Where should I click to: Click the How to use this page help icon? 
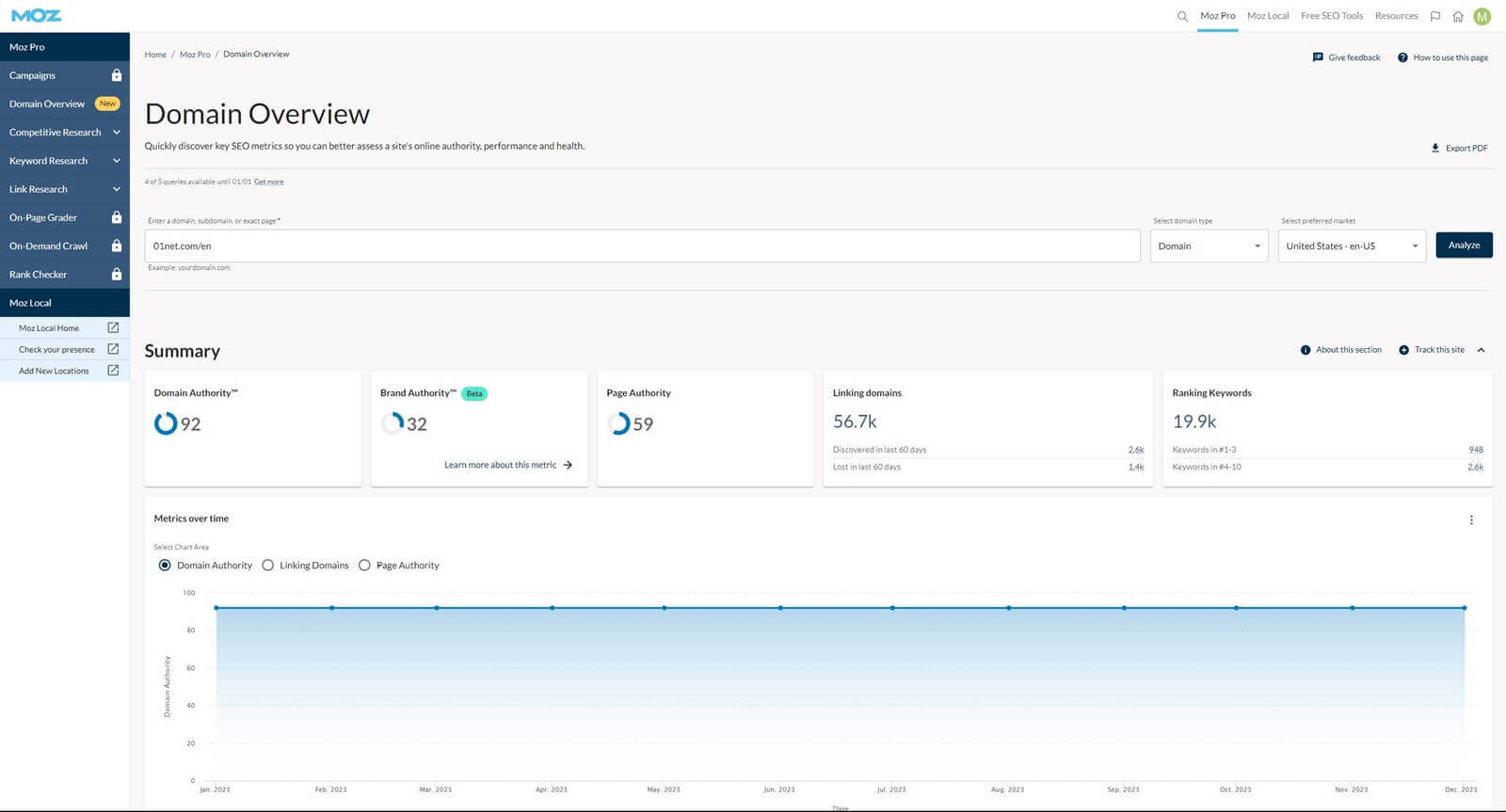click(1402, 57)
